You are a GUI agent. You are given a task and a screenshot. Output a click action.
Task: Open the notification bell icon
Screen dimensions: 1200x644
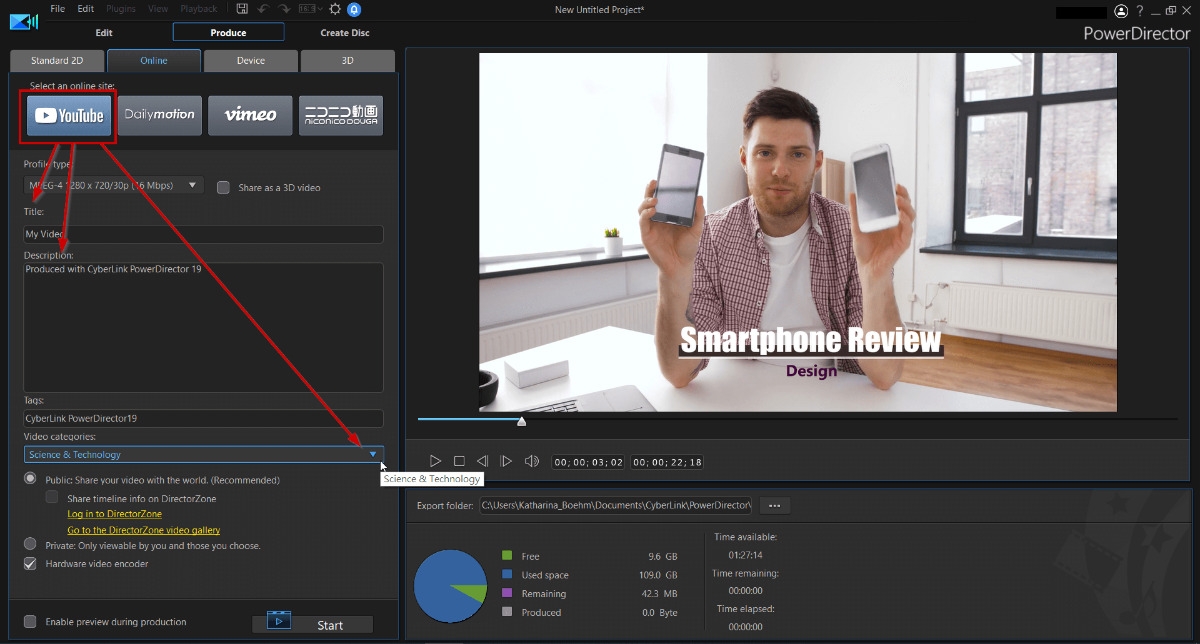coord(354,9)
